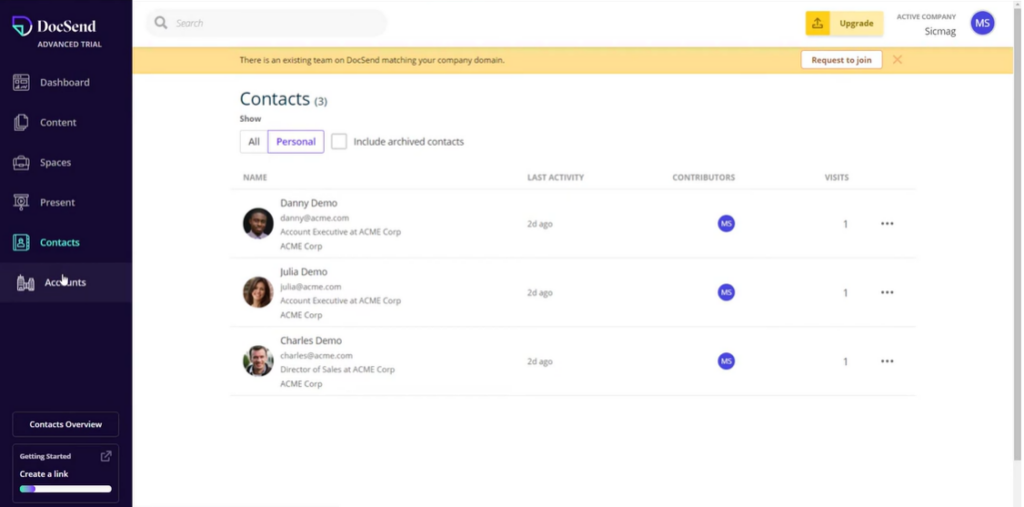Click Danny Demo's profile photo
The width and height of the screenshot is (1024, 507).
coord(258,223)
